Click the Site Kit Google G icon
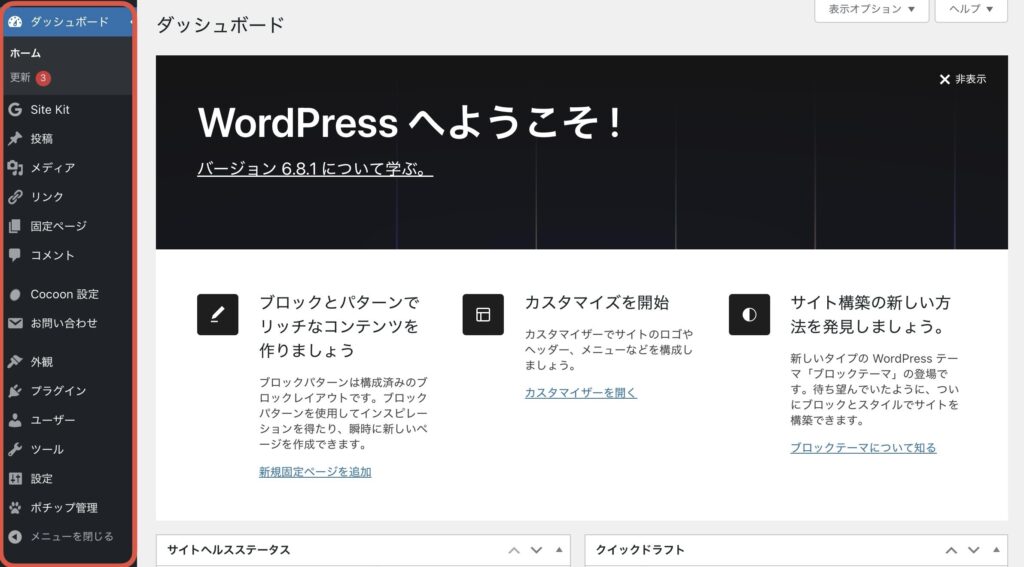 [15, 109]
